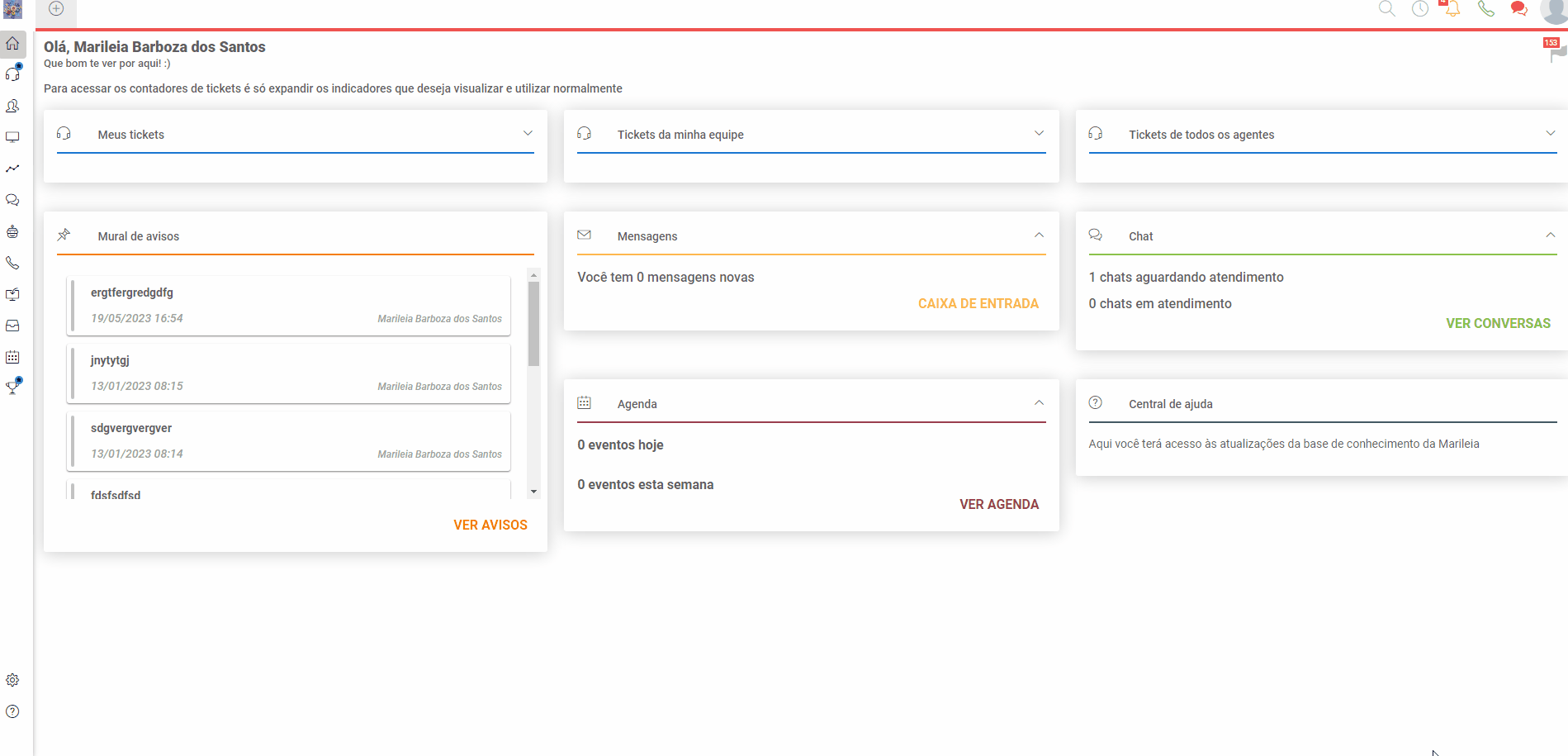Click the Mural de avisos scrollbar up arrow
Viewport: 1568px width, 756px height.
pyautogui.click(x=533, y=275)
